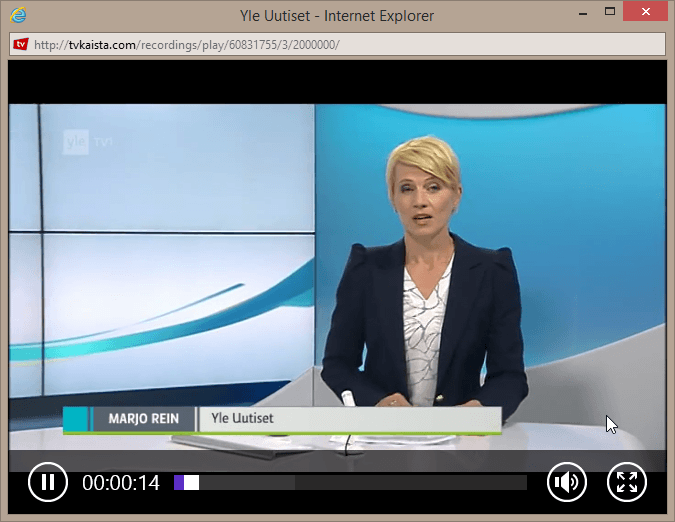Click the white playhead on the progress bar
The image size is (675, 522).
pos(192,482)
